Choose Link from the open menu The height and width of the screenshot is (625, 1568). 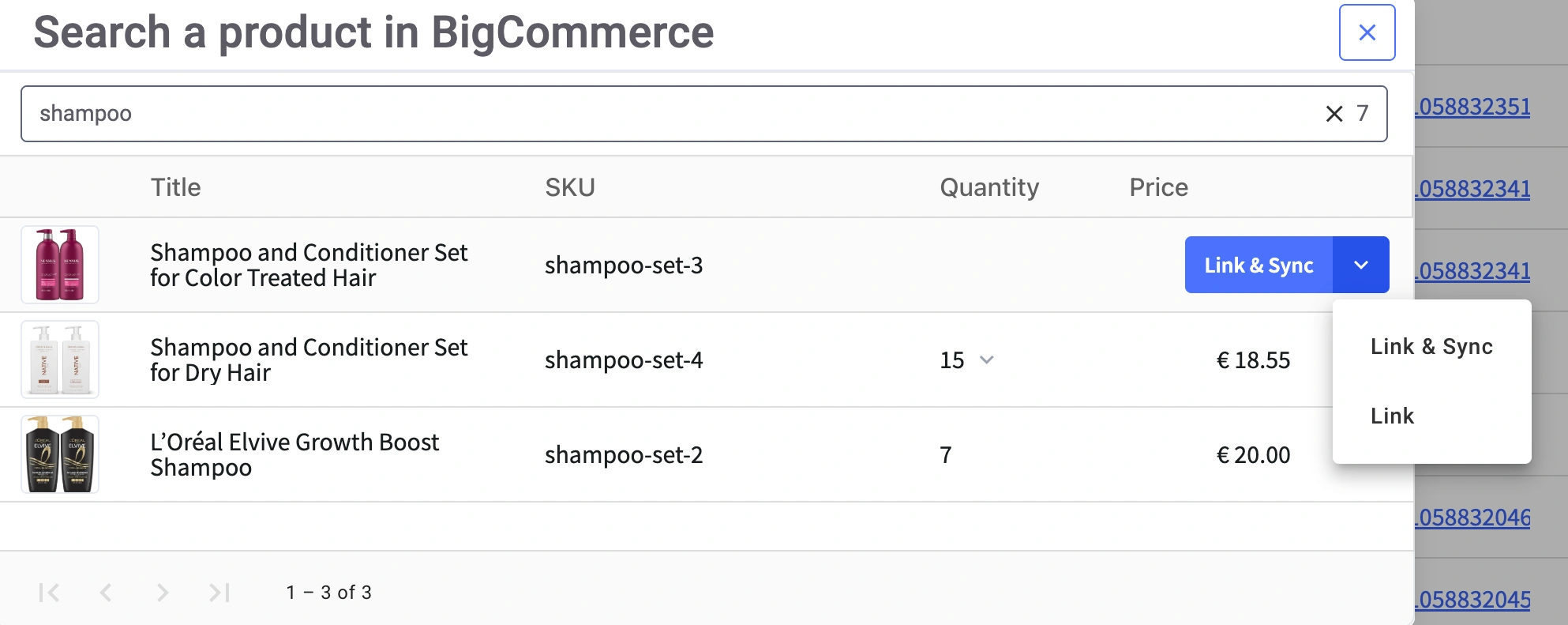pos(1392,416)
